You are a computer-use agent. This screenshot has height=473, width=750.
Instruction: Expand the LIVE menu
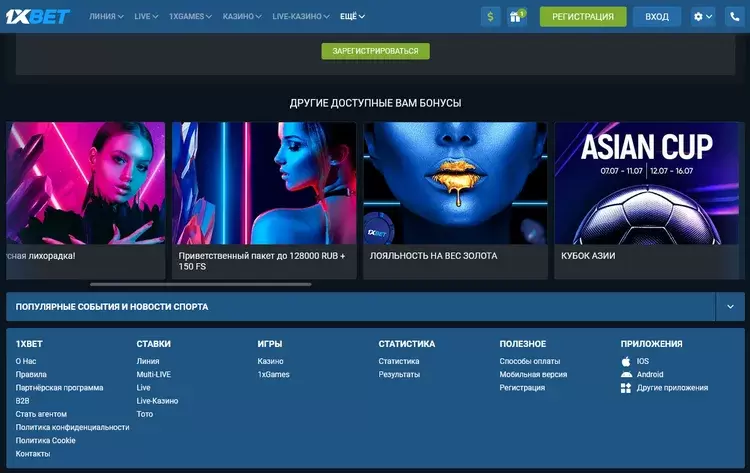coord(146,16)
